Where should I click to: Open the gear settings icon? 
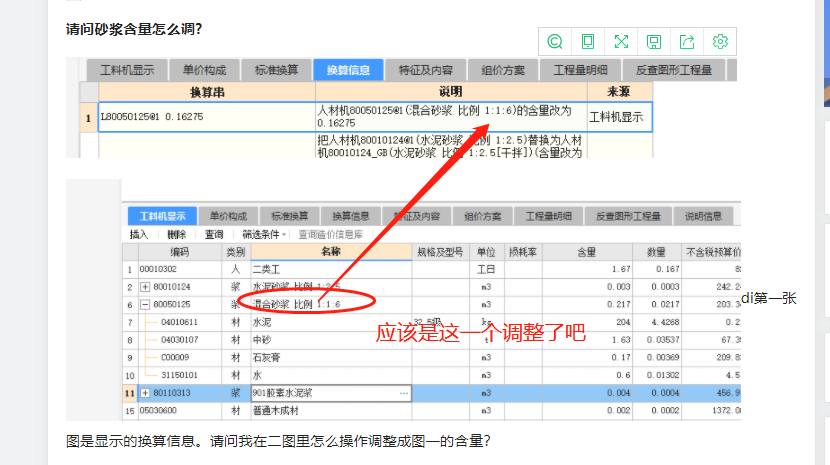pyautogui.click(x=720, y=41)
